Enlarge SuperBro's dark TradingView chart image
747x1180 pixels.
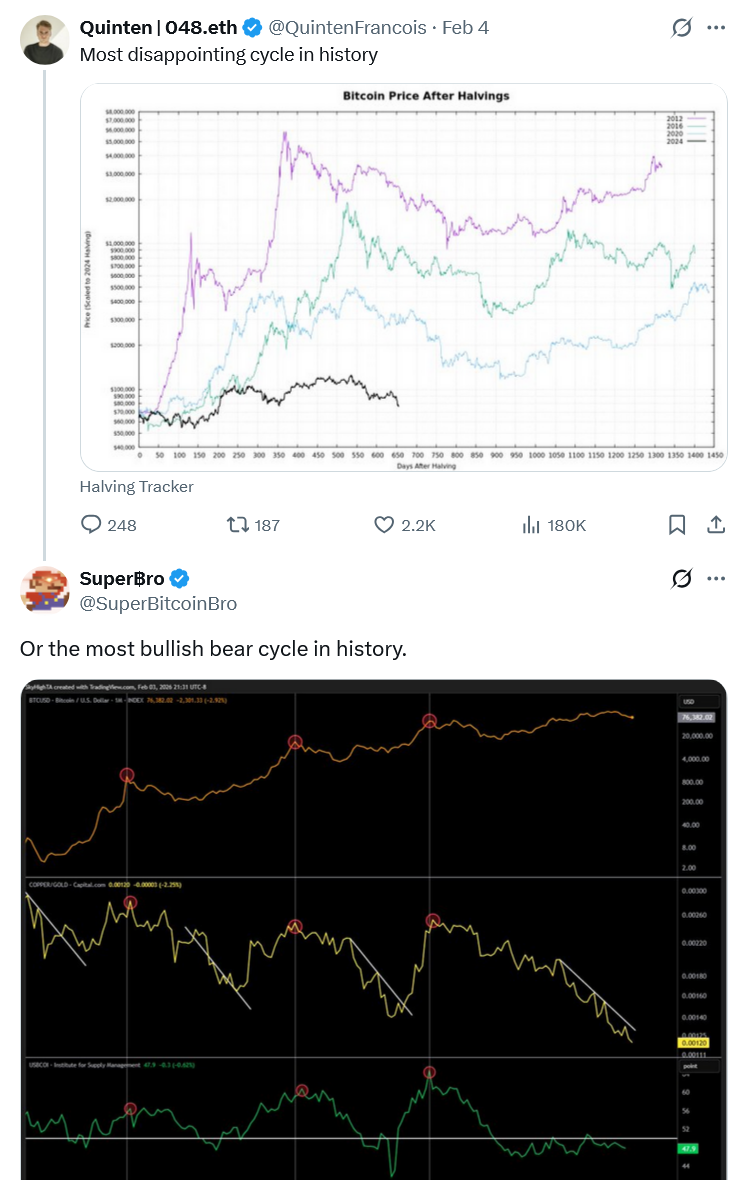click(x=373, y=930)
